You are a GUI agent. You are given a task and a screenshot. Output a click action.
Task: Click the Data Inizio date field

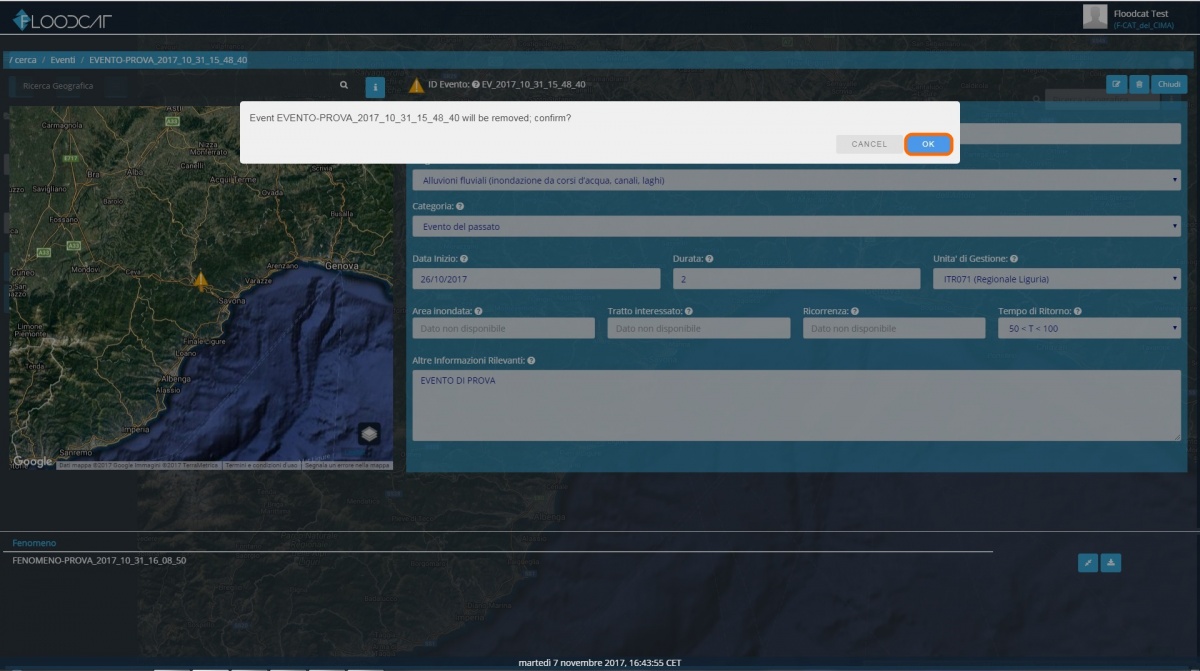tap(536, 279)
